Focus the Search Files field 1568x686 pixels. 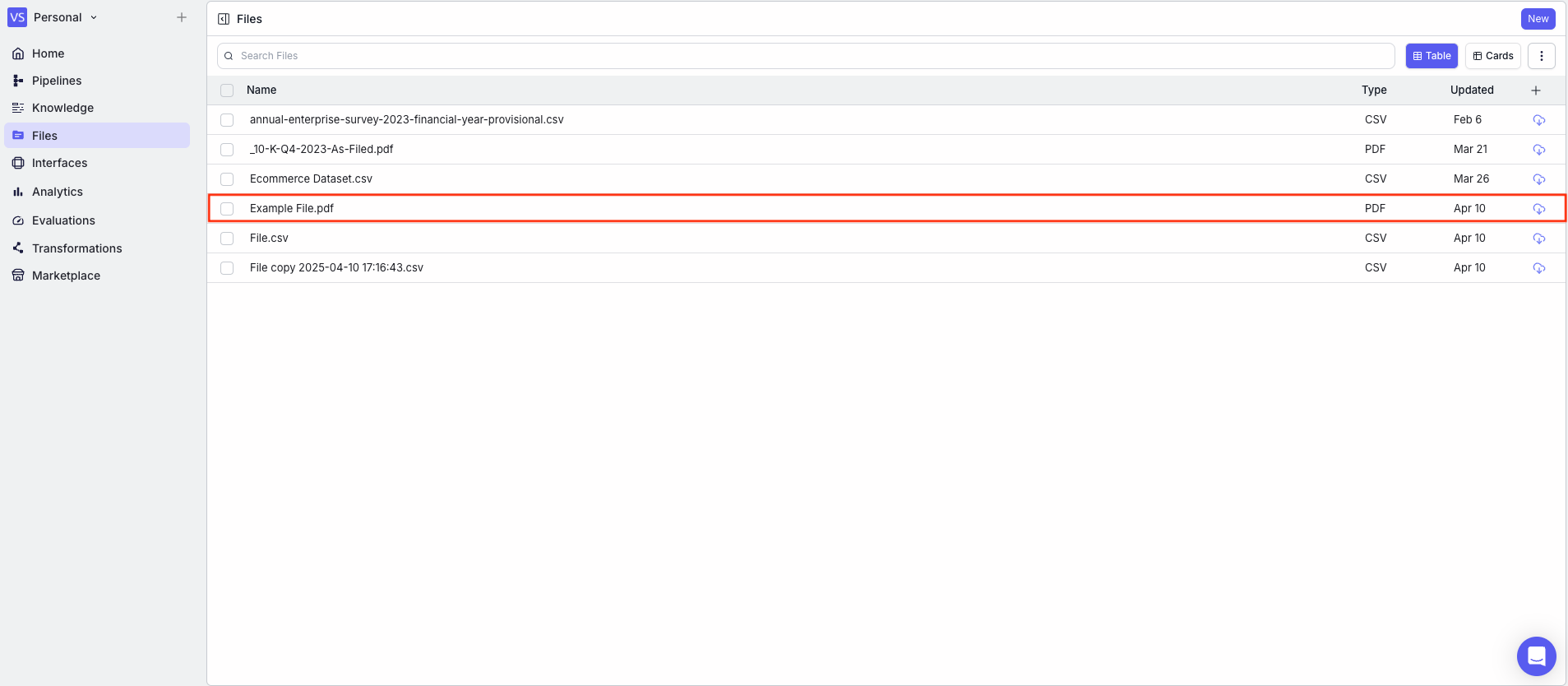(806, 56)
